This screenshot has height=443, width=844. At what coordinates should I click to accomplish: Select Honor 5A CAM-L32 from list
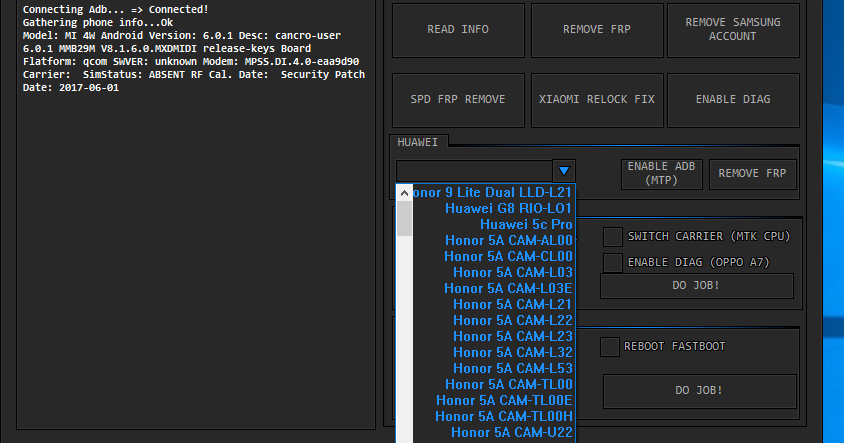[494, 353]
